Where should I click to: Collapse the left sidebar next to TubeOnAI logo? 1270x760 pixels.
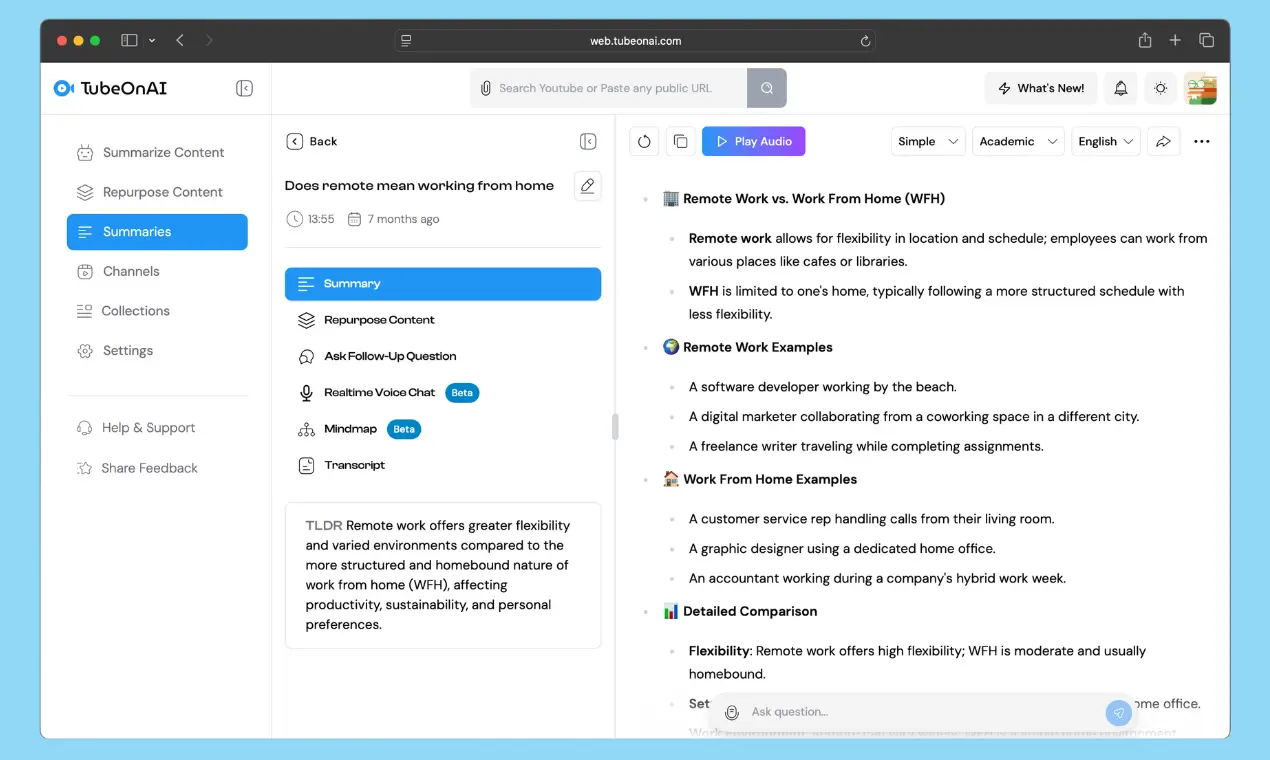(x=244, y=88)
